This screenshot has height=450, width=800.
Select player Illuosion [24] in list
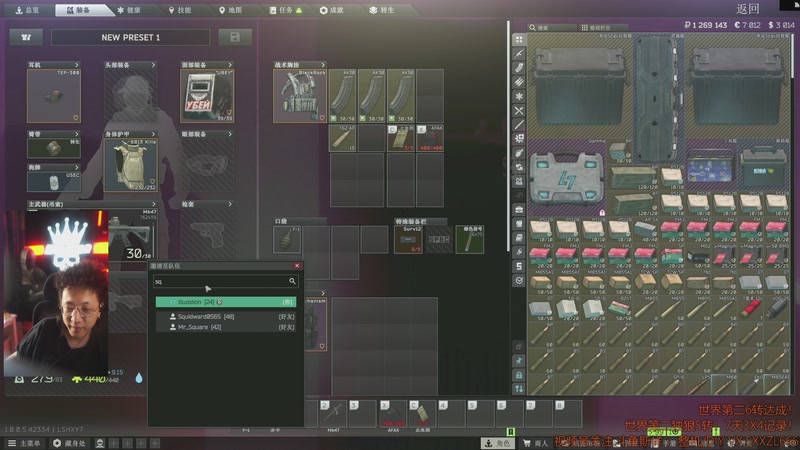(x=226, y=302)
